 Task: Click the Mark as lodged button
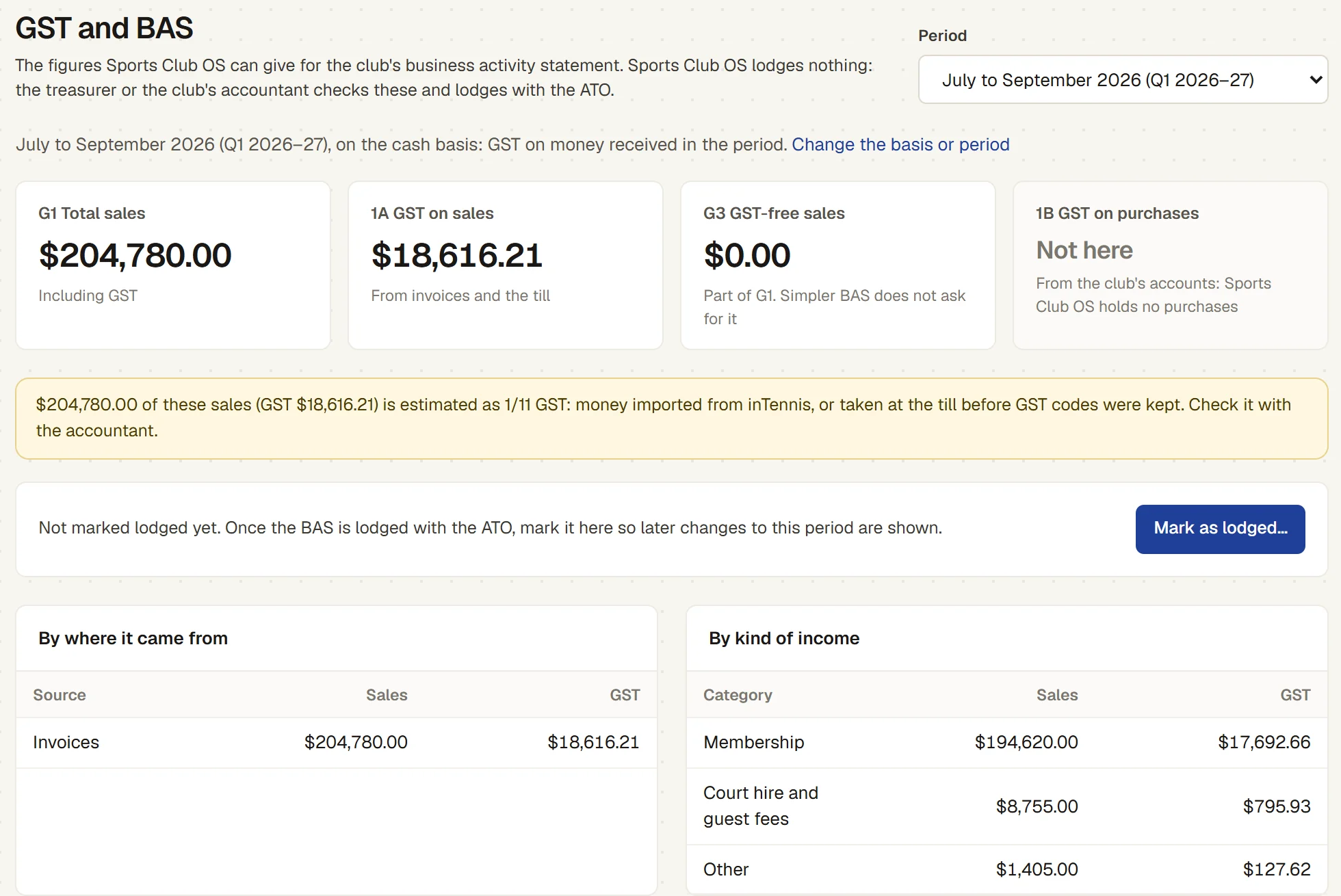coord(1220,529)
